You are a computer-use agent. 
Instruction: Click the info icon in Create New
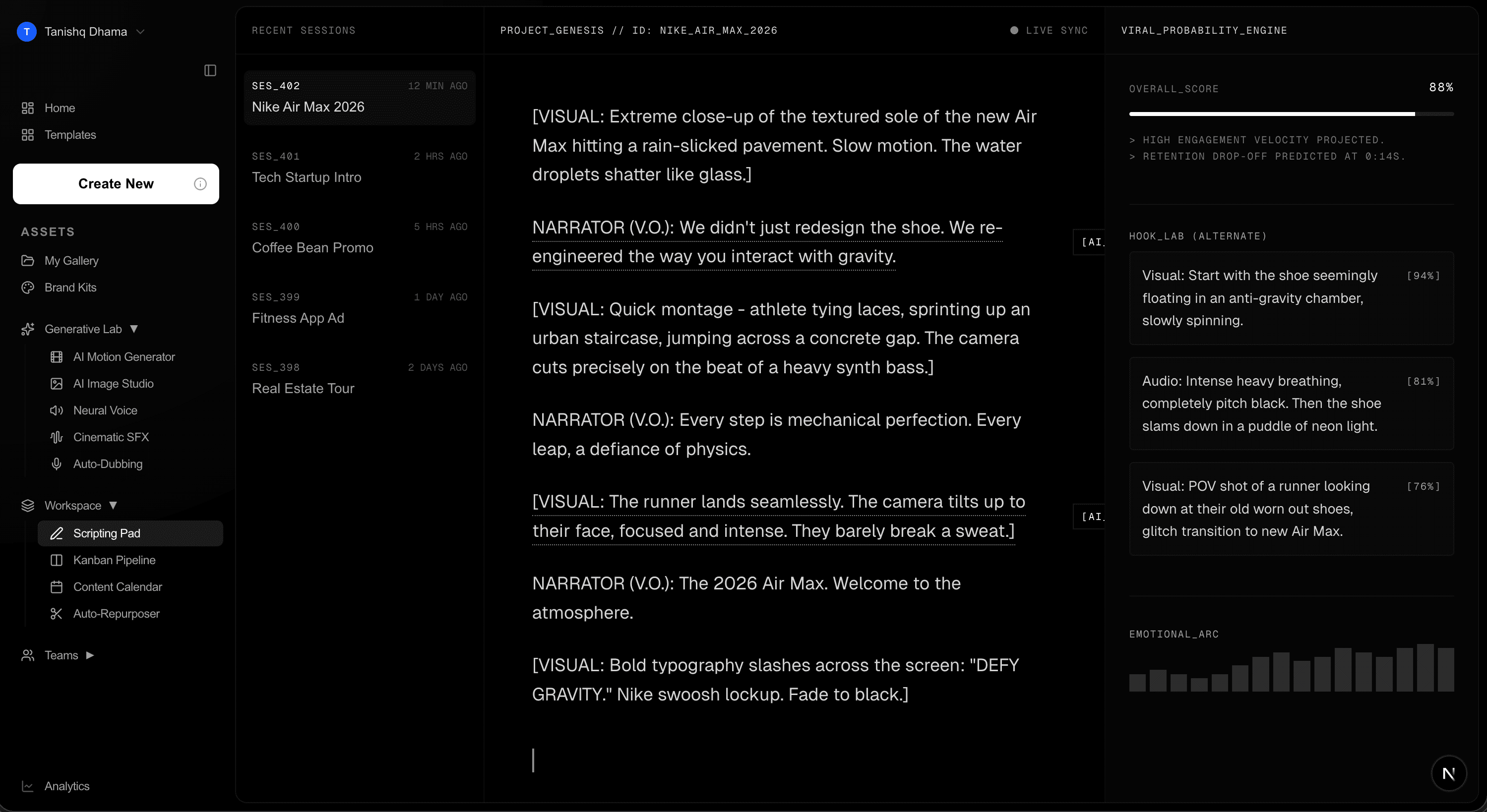(200, 184)
